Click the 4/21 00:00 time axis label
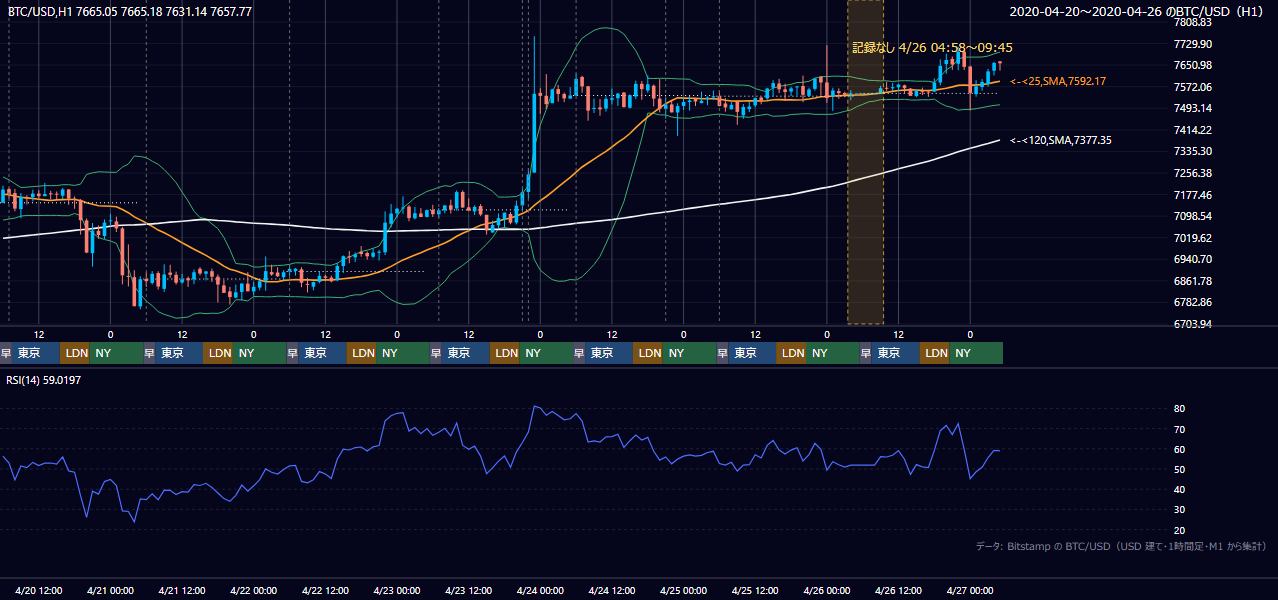 pyautogui.click(x=110, y=591)
